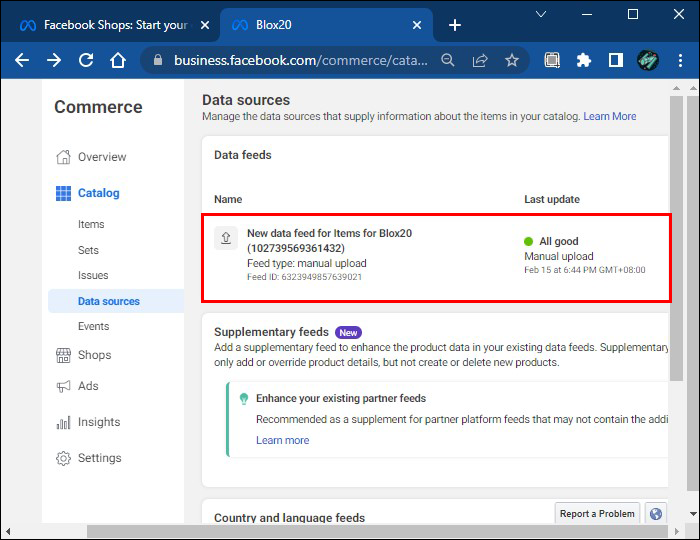Image resolution: width=700 pixels, height=540 pixels.
Task: Click the upload icon beside the data feed
Action: (225, 238)
